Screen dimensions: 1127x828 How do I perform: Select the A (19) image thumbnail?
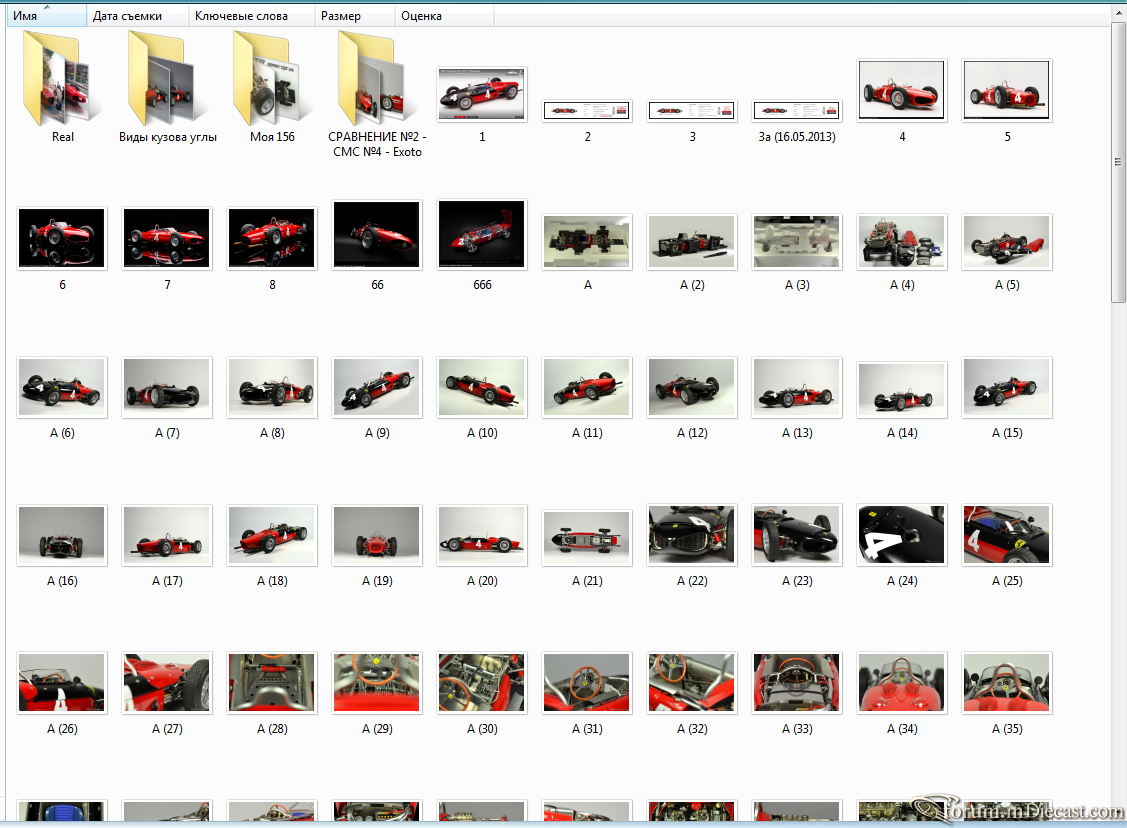(377, 535)
